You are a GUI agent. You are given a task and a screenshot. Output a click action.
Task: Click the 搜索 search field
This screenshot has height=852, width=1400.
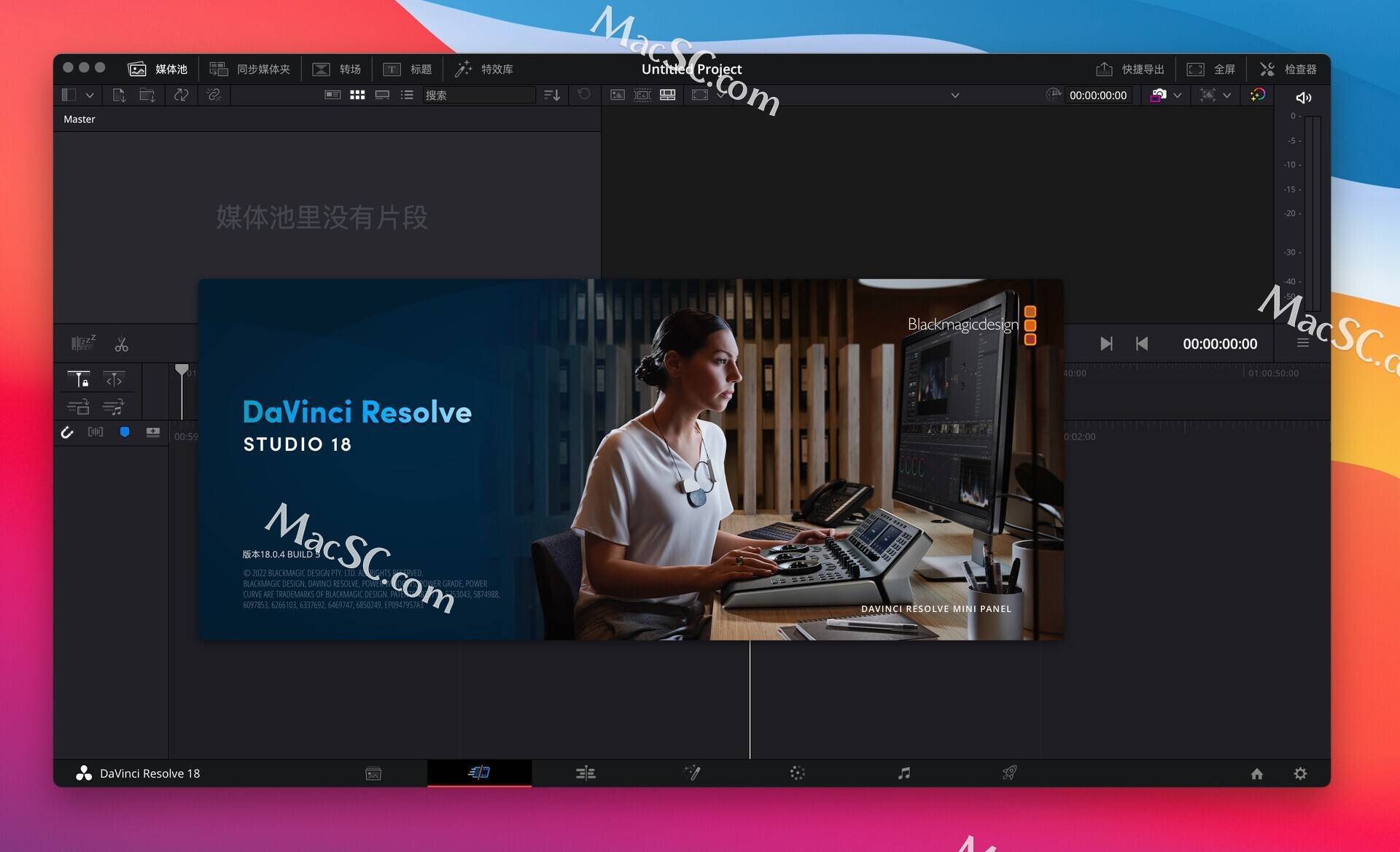point(479,95)
